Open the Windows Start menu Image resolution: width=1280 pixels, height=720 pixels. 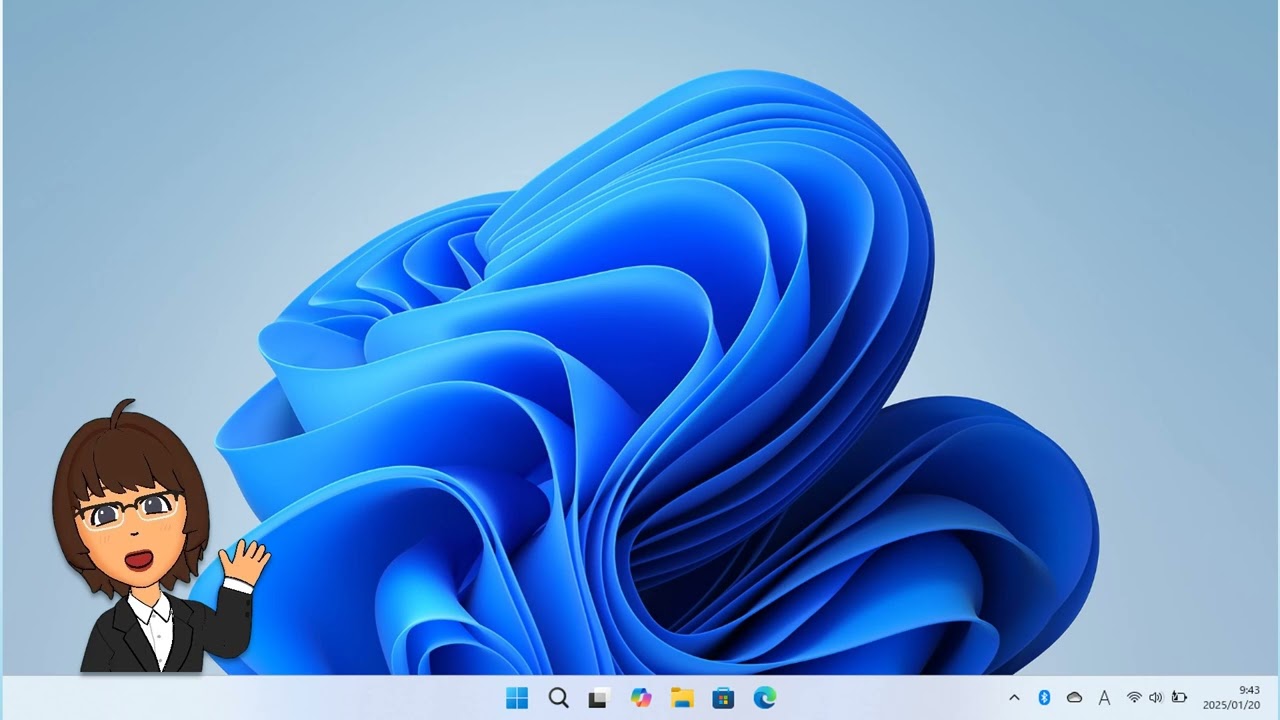(517, 698)
